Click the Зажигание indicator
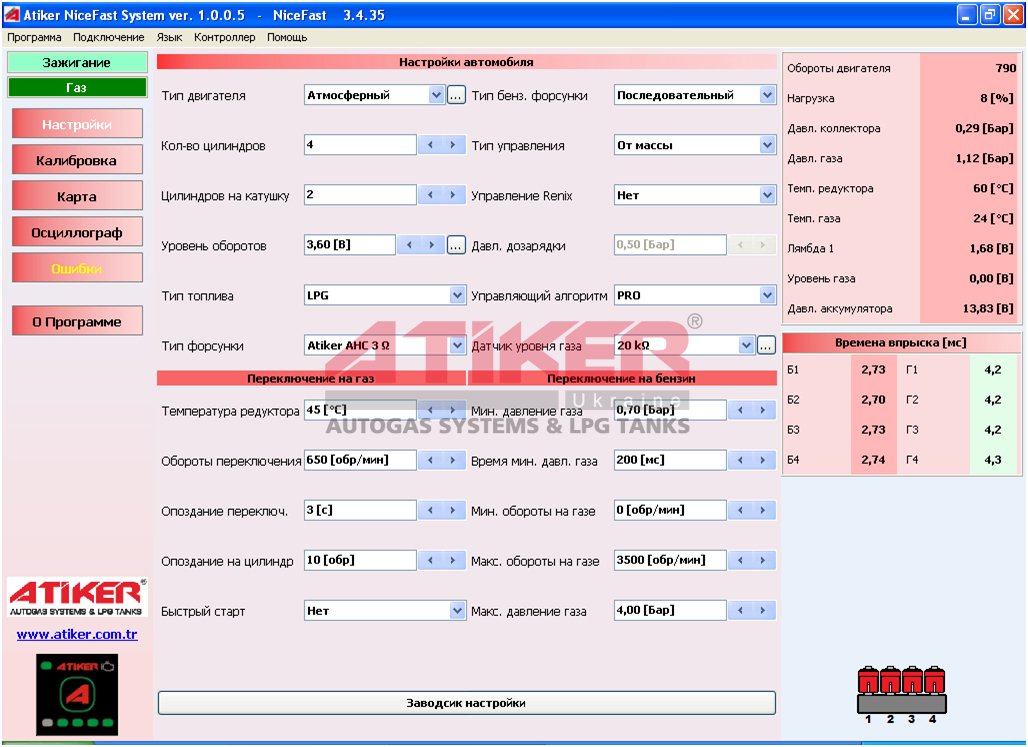 coord(77,62)
